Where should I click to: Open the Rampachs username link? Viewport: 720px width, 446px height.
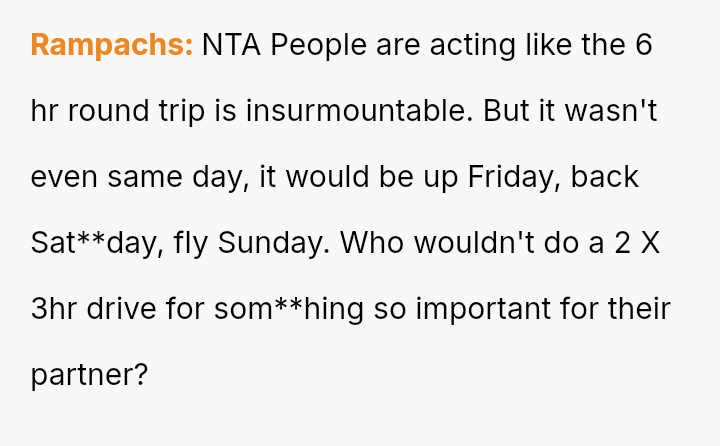pyautogui.click(x=111, y=45)
